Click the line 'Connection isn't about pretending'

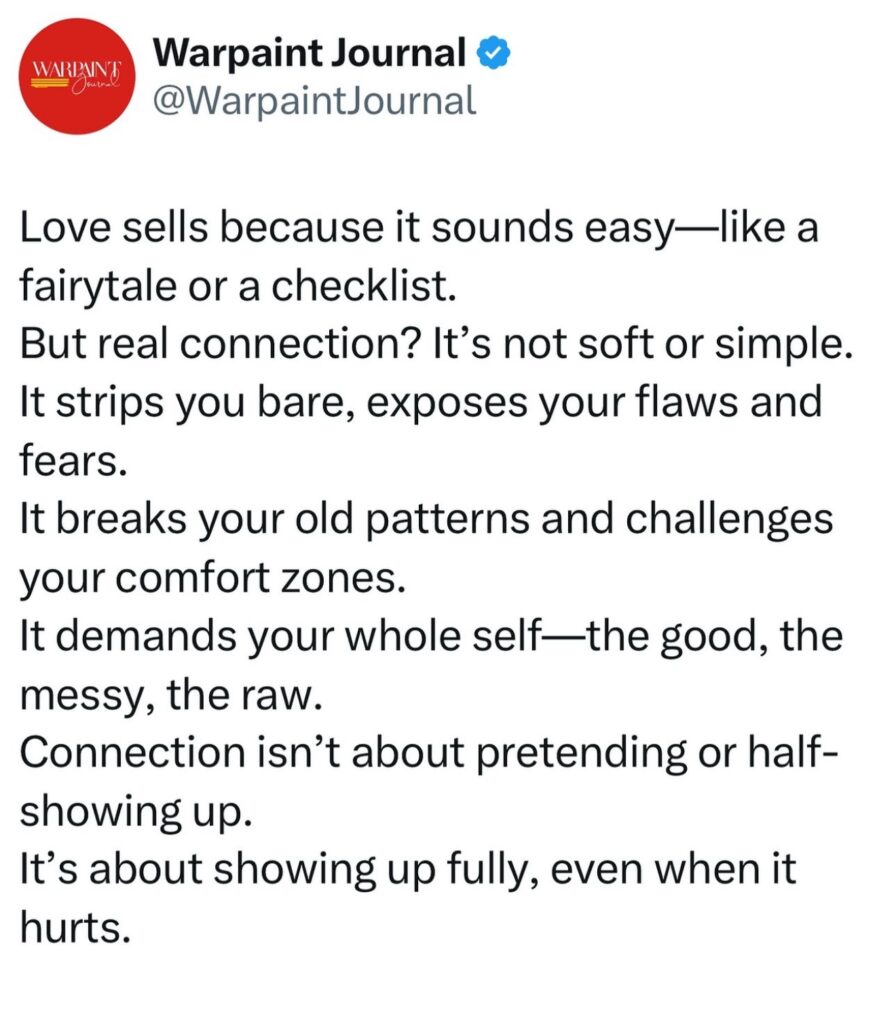click(x=428, y=752)
